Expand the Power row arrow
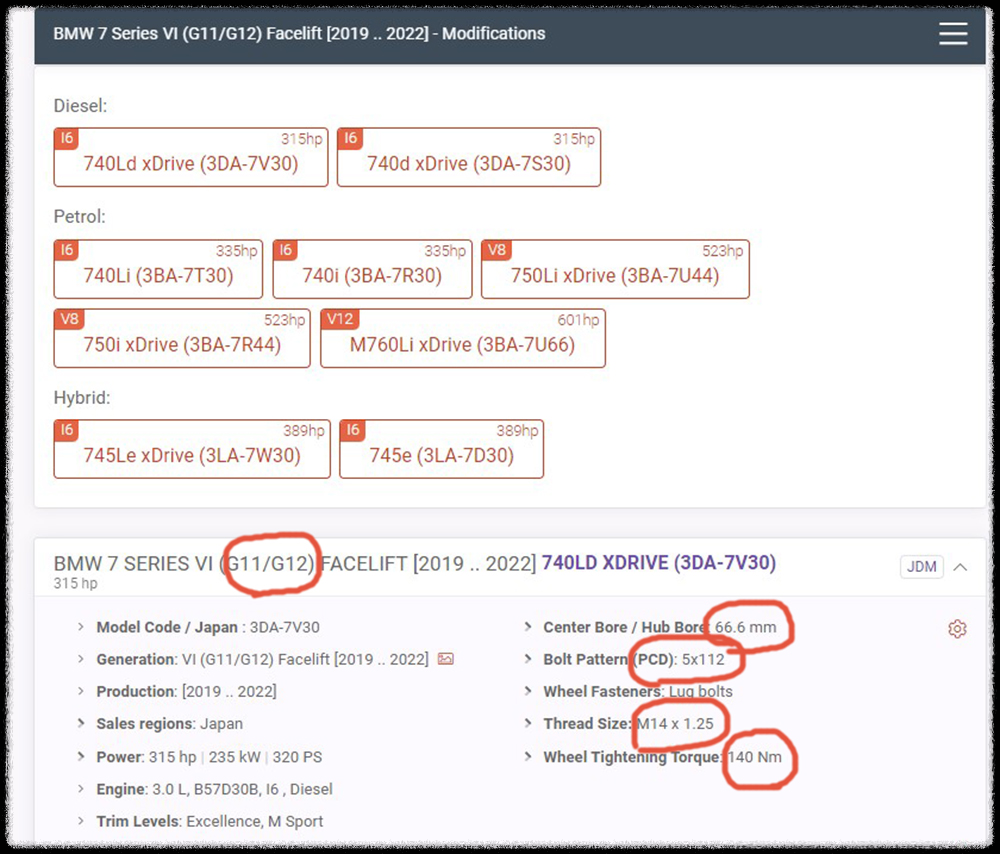1000x854 pixels. click(80, 756)
